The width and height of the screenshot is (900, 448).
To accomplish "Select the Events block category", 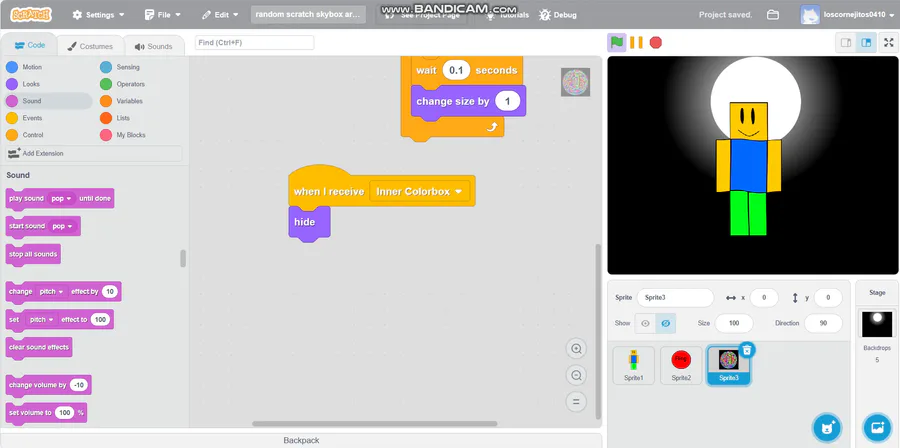I will [24, 118].
